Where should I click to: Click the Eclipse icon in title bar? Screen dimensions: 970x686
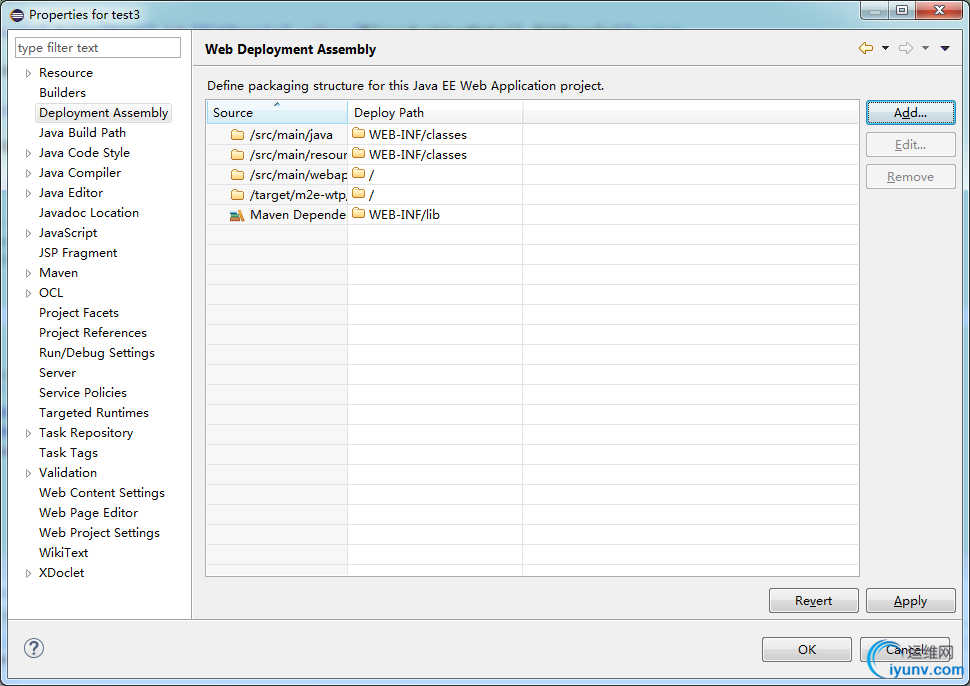click(x=17, y=15)
